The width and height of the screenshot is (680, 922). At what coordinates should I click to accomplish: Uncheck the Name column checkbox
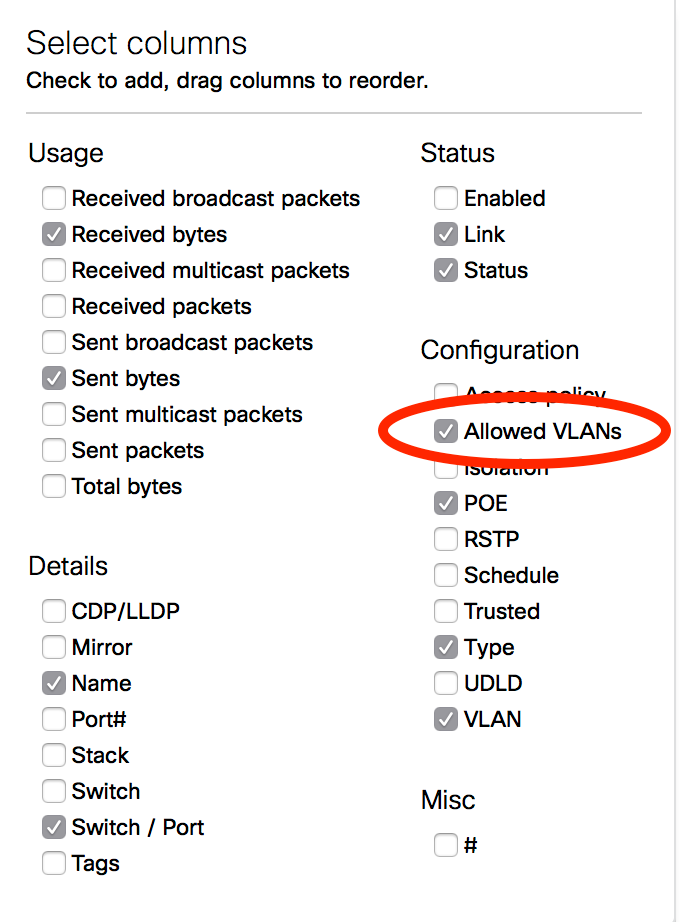(x=54, y=683)
